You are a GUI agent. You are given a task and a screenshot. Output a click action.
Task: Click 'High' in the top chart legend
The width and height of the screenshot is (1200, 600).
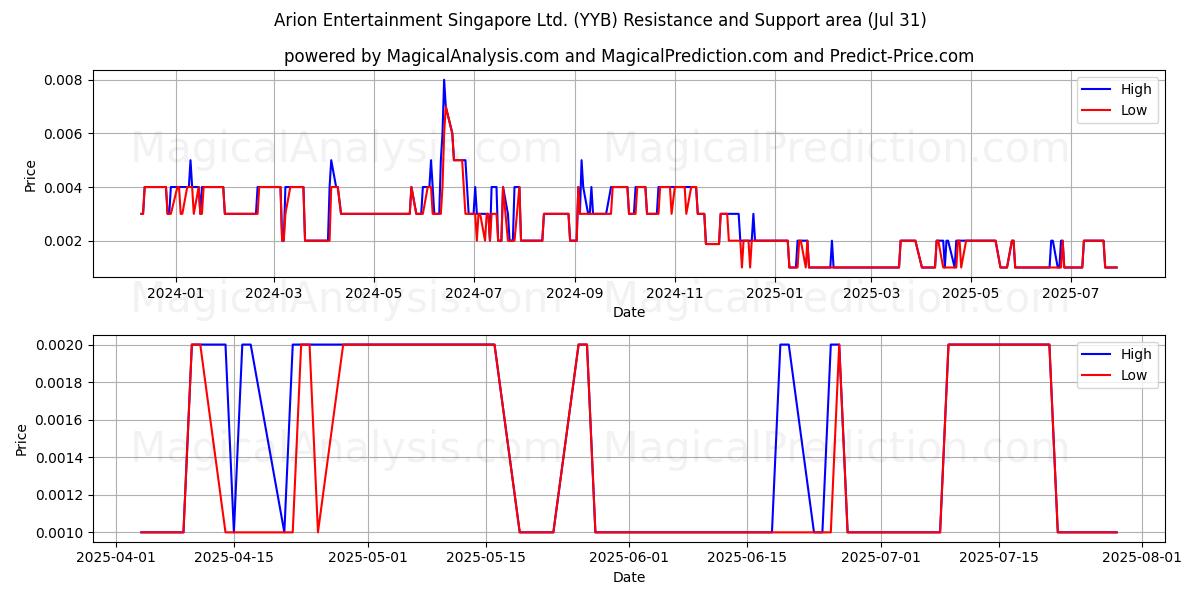[x=1136, y=89]
